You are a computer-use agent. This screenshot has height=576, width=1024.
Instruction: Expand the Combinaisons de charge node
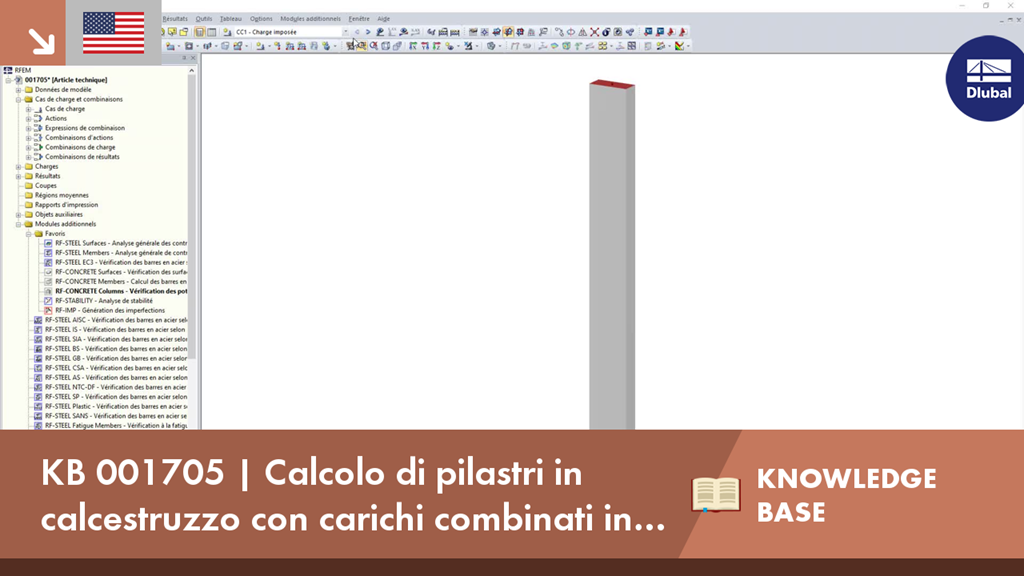tap(29, 147)
